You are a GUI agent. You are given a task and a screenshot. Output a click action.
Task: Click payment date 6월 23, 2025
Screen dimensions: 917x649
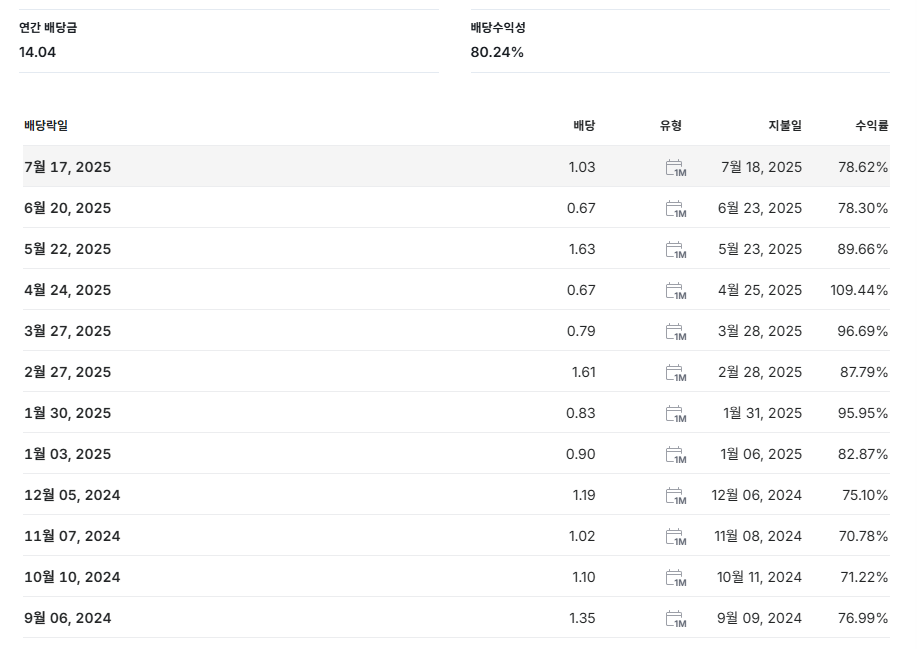click(760, 208)
